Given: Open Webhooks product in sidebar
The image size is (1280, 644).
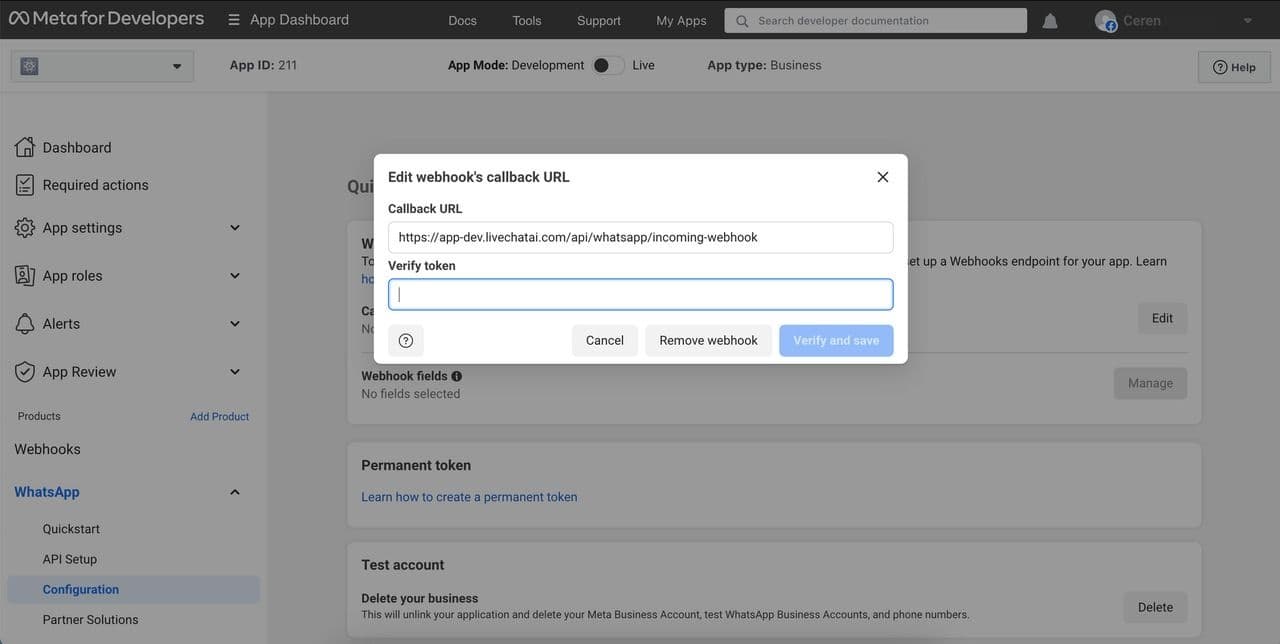Looking at the screenshot, I should coord(47,449).
